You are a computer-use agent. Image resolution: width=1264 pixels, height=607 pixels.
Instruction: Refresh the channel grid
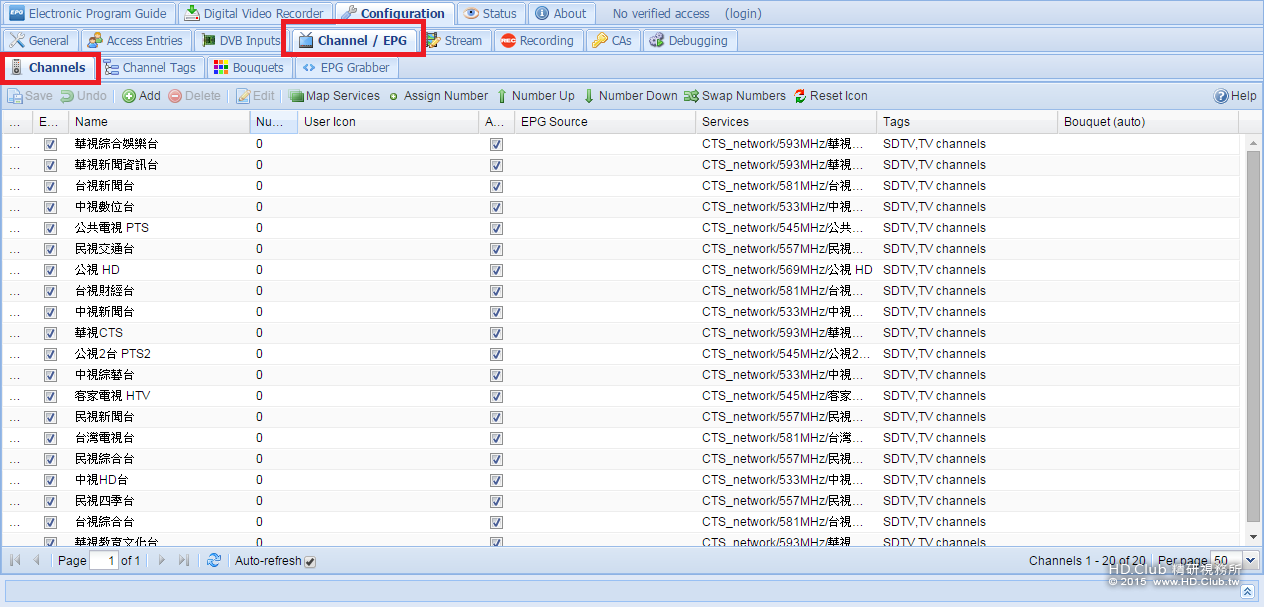click(x=213, y=561)
